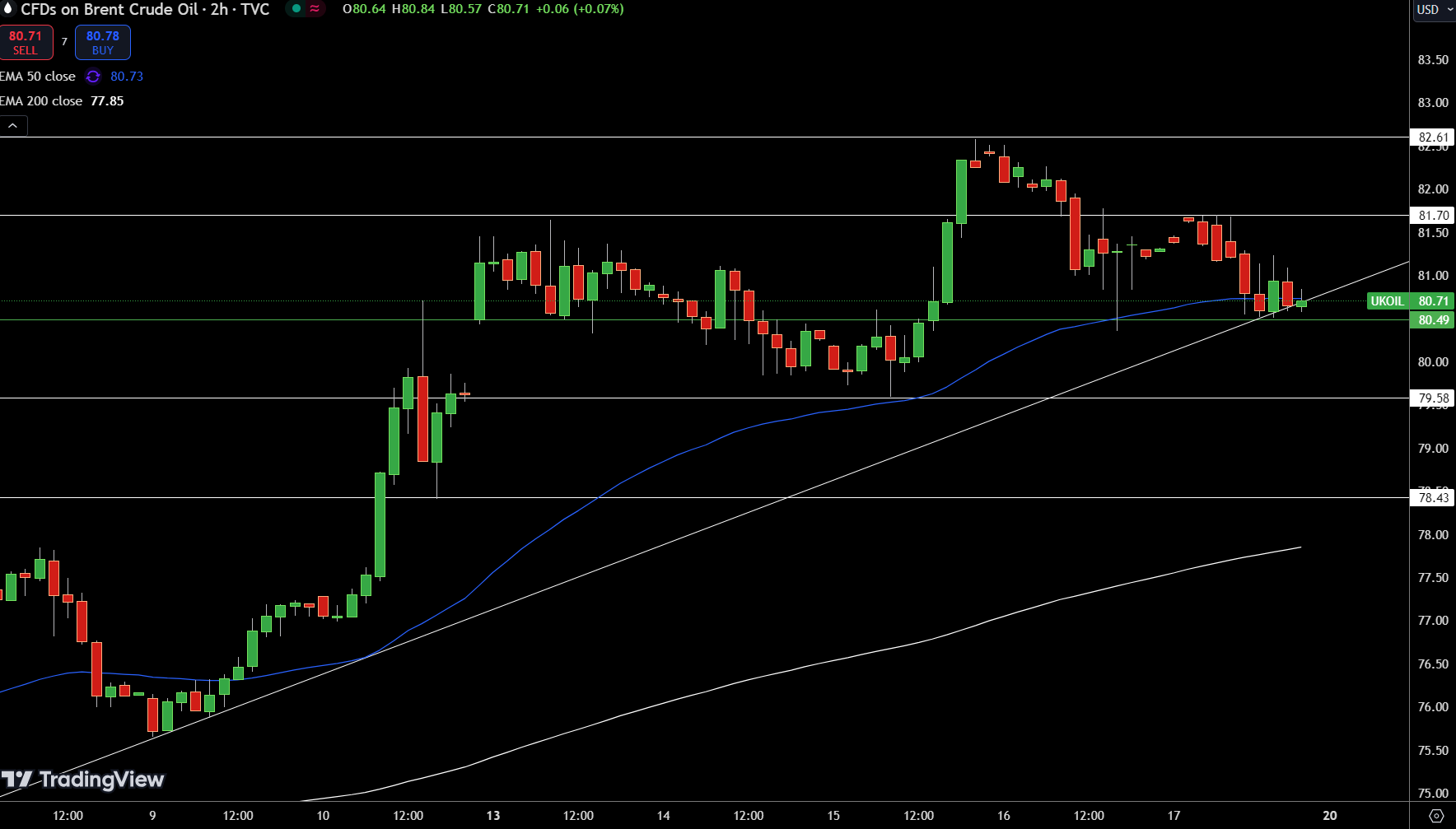Click the green 80.49 price label
1456x829 pixels.
[x=1433, y=320]
